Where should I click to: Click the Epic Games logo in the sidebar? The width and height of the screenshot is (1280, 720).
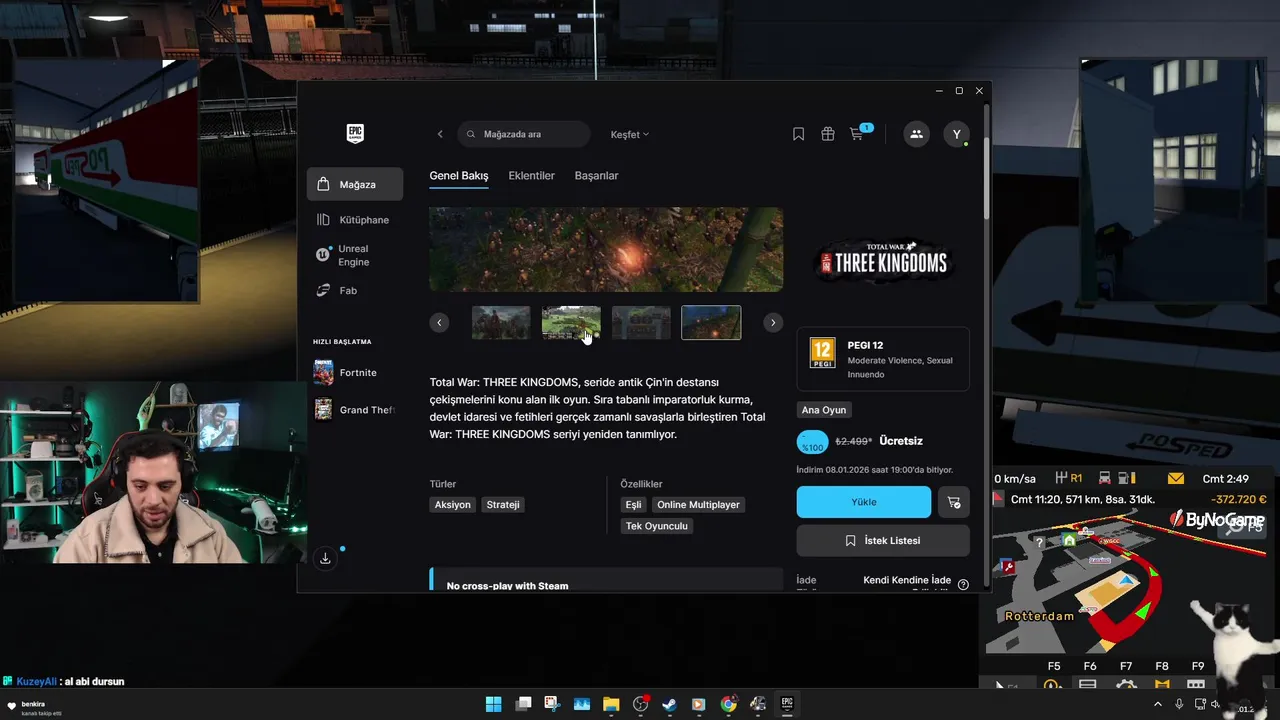point(355,133)
